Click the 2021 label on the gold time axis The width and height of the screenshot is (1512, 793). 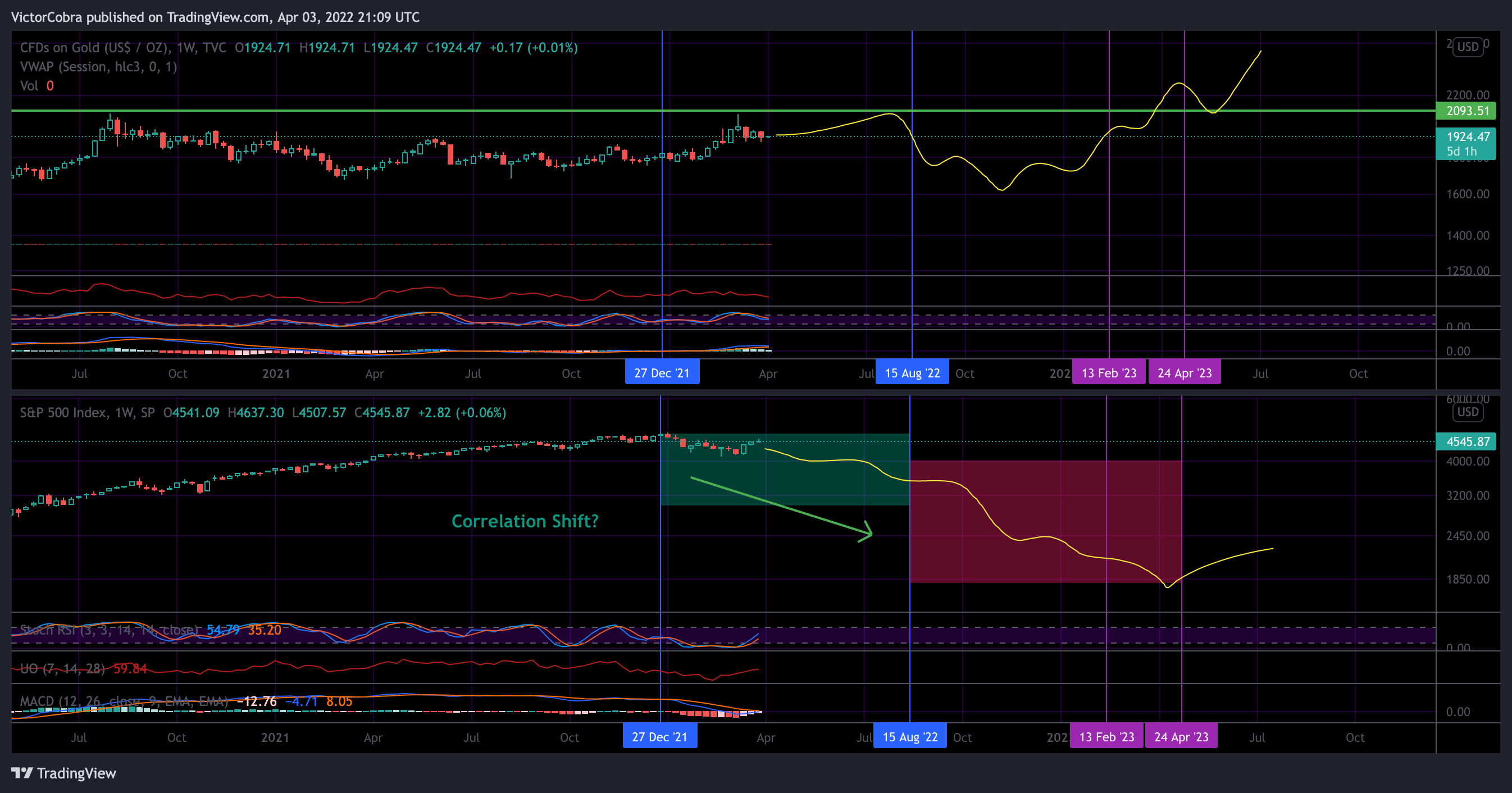tap(276, 373)
